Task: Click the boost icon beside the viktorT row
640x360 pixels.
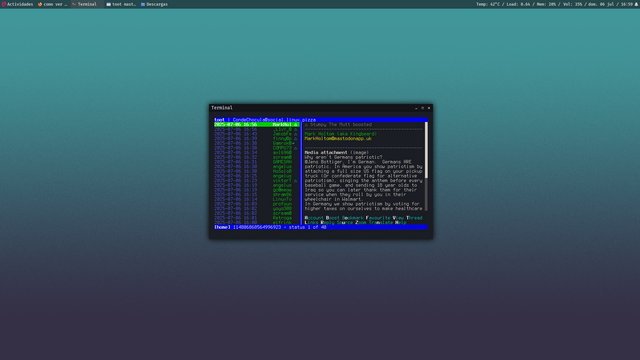Action: pos(296,180)
